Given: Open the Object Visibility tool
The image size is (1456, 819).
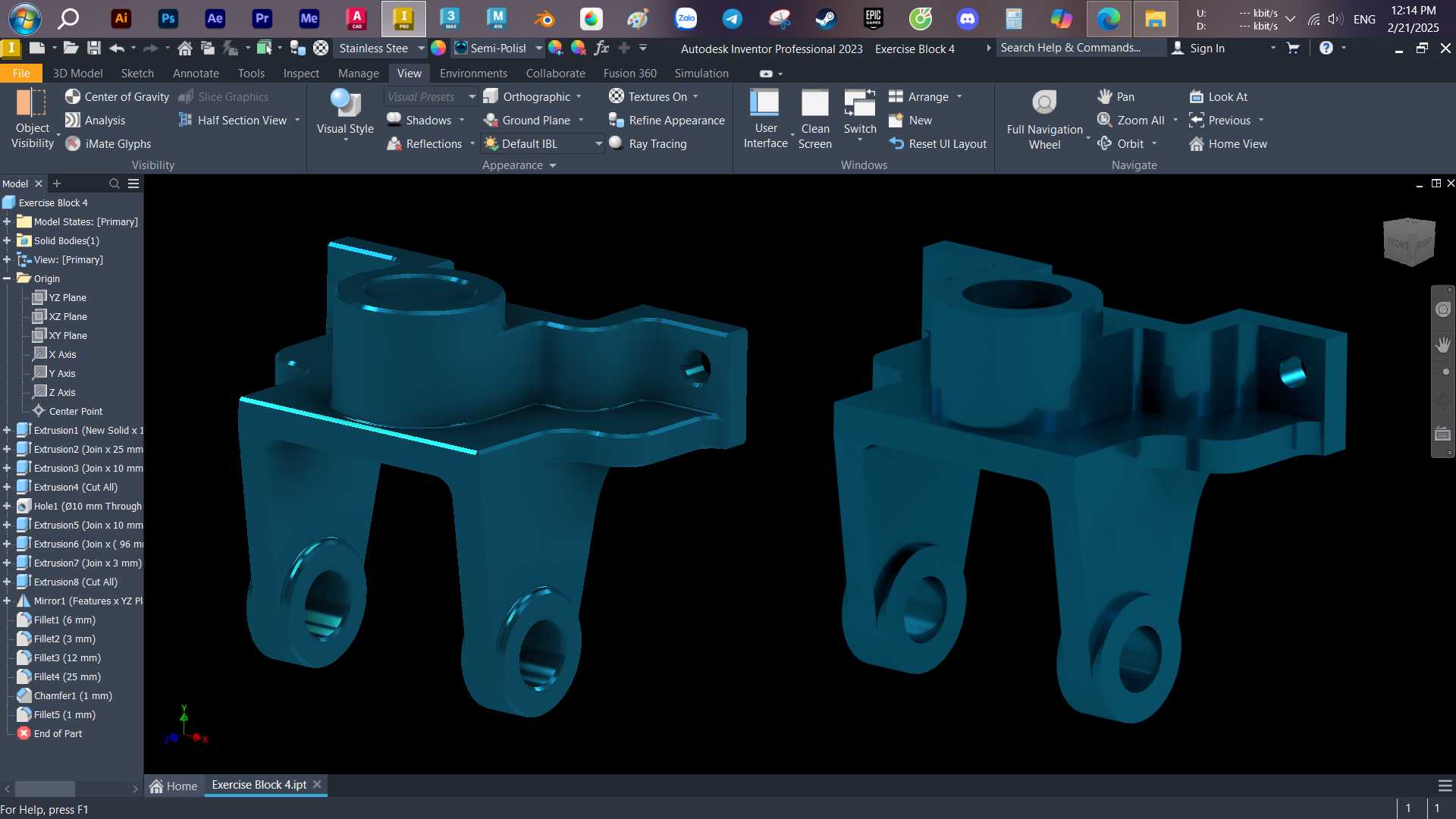Looking at the screenshot, I should (33, 119).
